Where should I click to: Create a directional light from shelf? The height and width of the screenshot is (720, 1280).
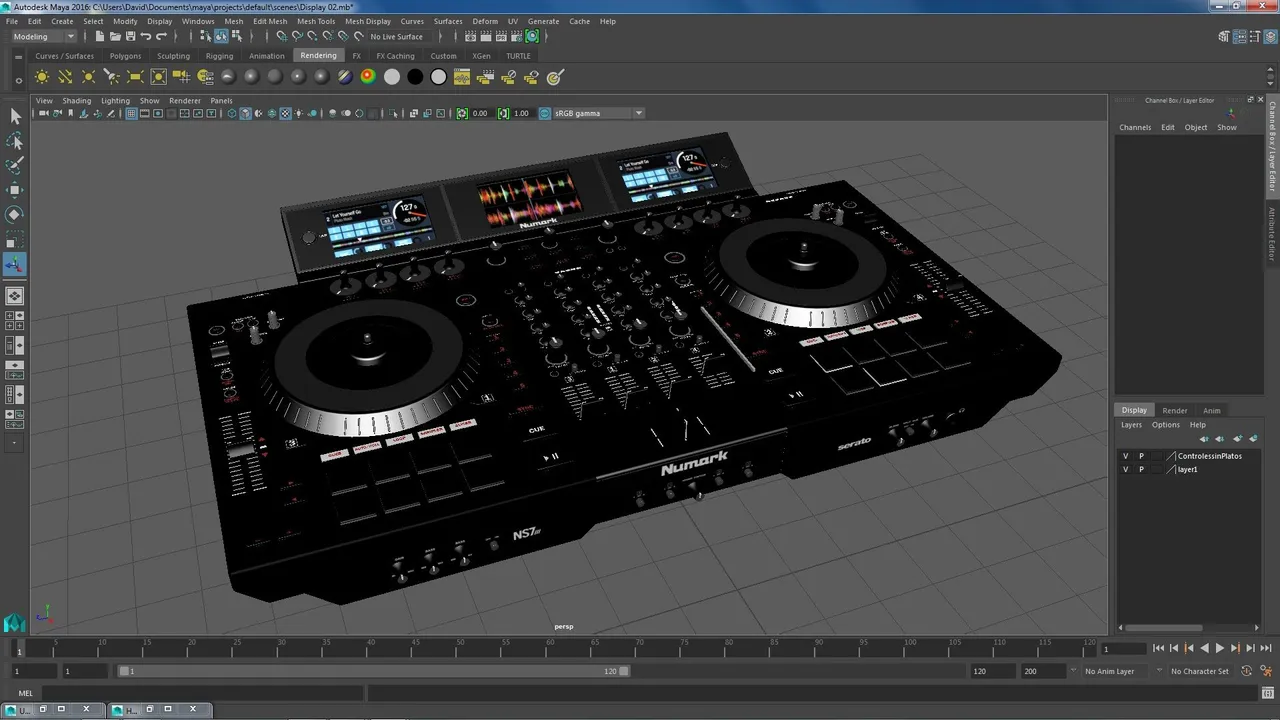pyautogui.click(x=65, y=77)
